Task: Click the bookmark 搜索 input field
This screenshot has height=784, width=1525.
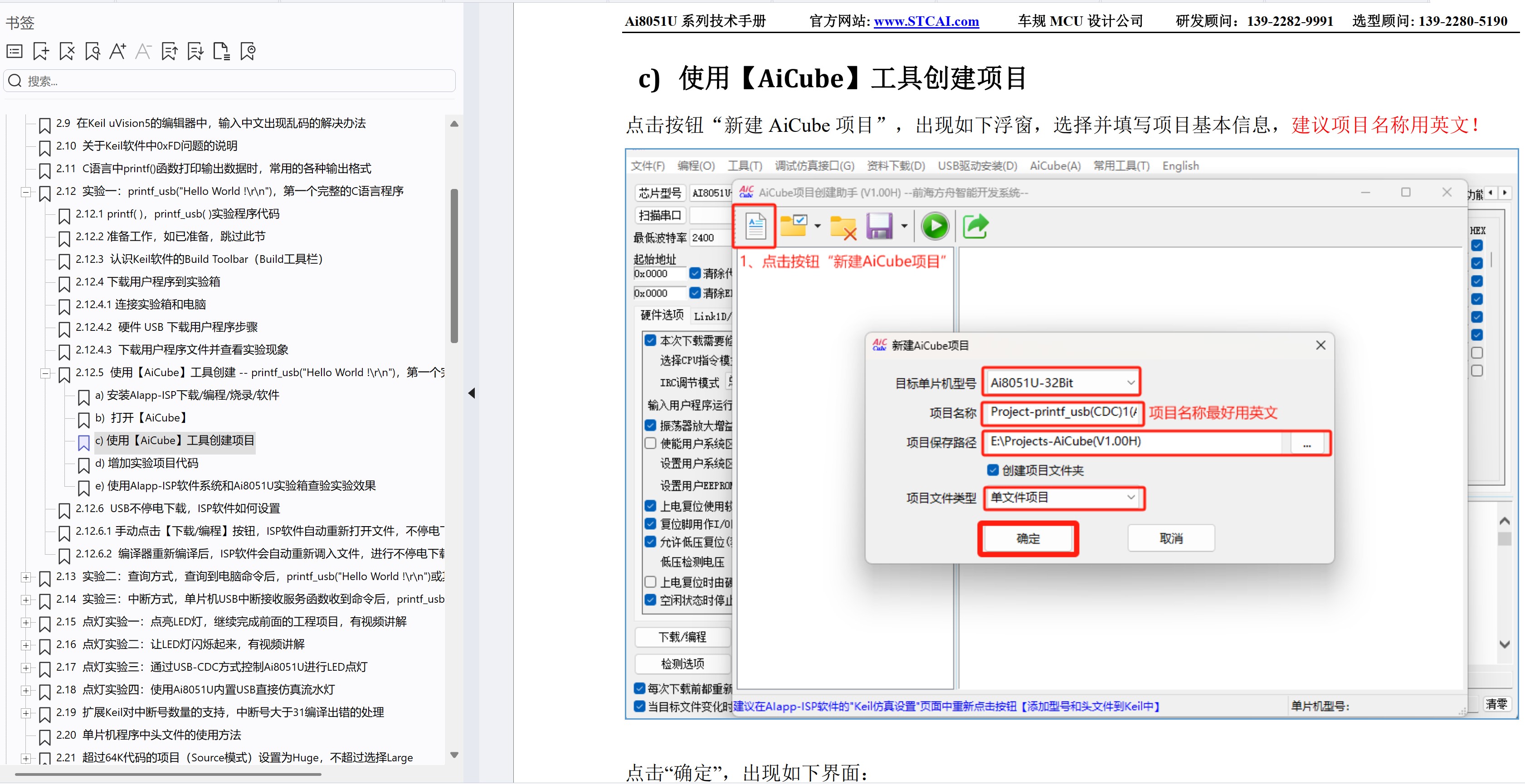Action: click(230, 81)
